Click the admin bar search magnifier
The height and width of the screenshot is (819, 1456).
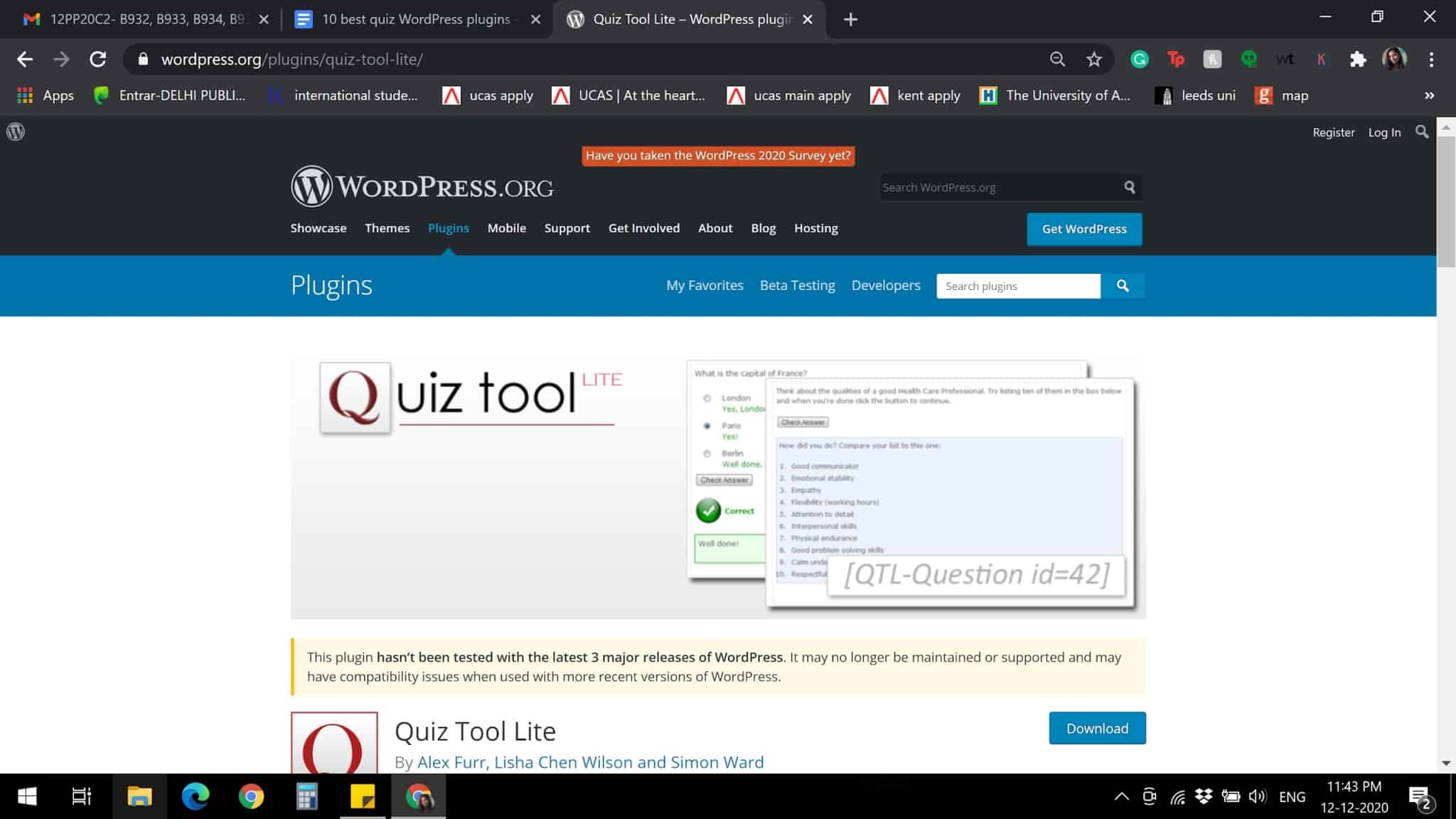tap(1421, 132)
